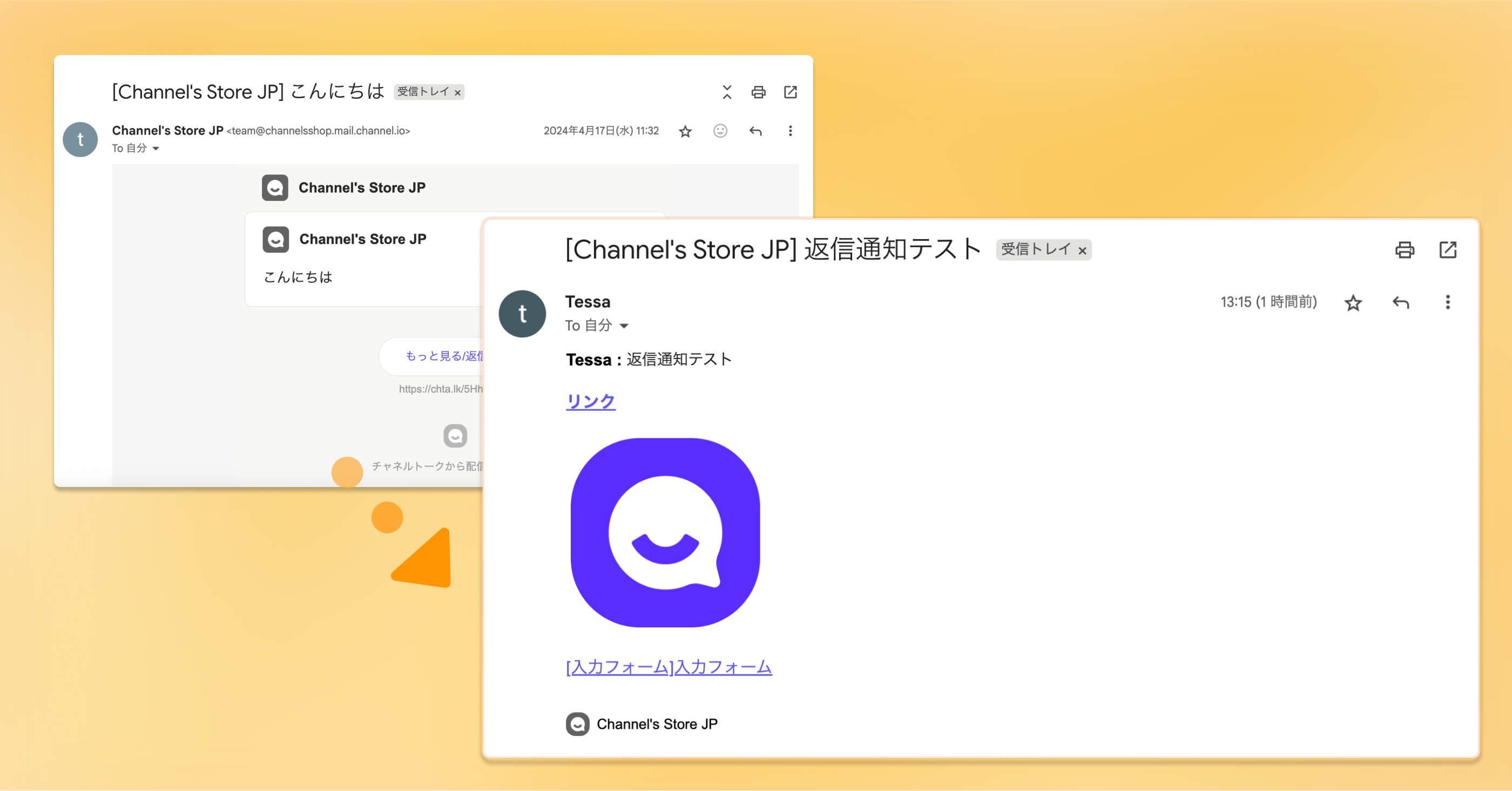Expand recipient details under Channel's Store JP

pos(156,148)
